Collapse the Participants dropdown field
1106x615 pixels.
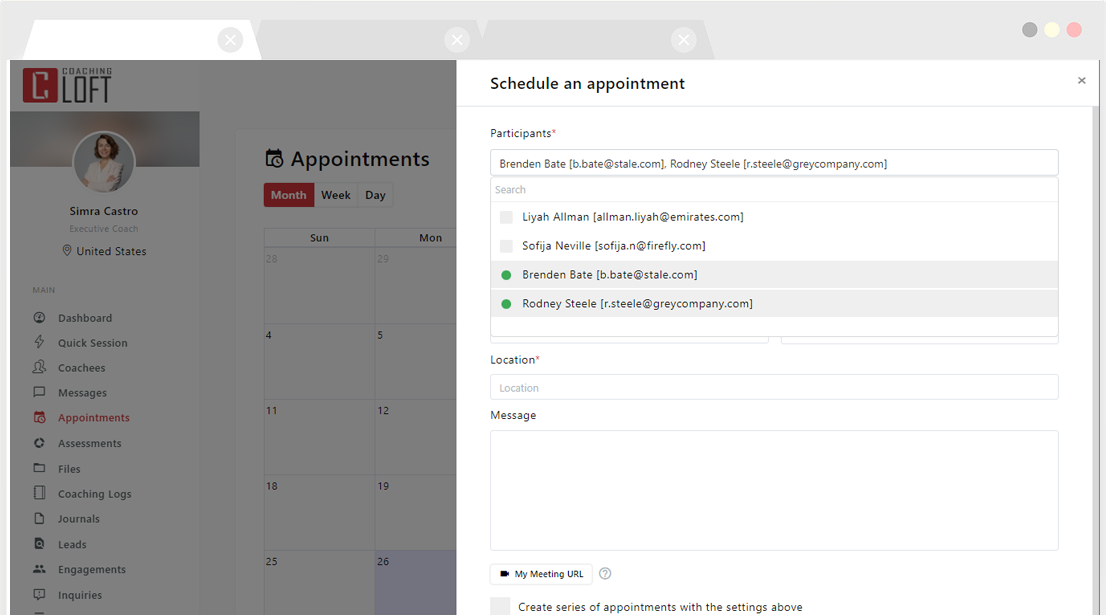point(774,163)
